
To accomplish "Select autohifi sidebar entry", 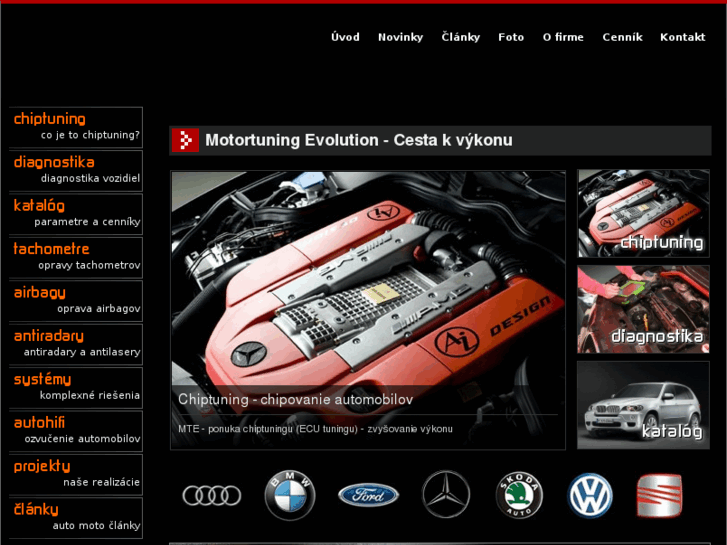I will [x=39, y=423].
